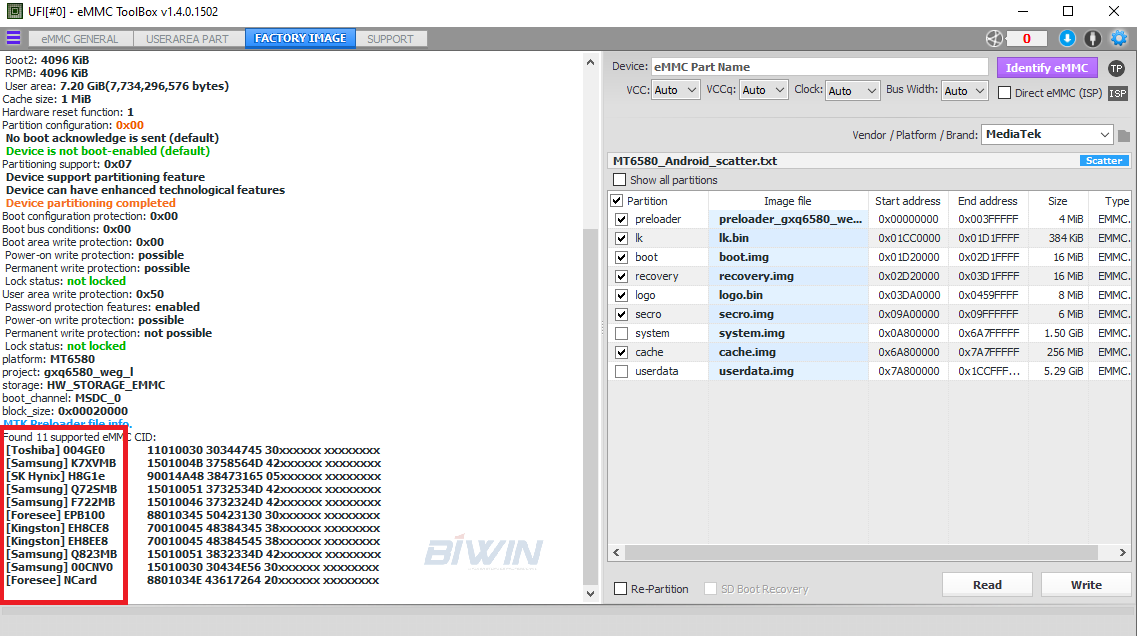Click the Write button

click(1086, 585)
